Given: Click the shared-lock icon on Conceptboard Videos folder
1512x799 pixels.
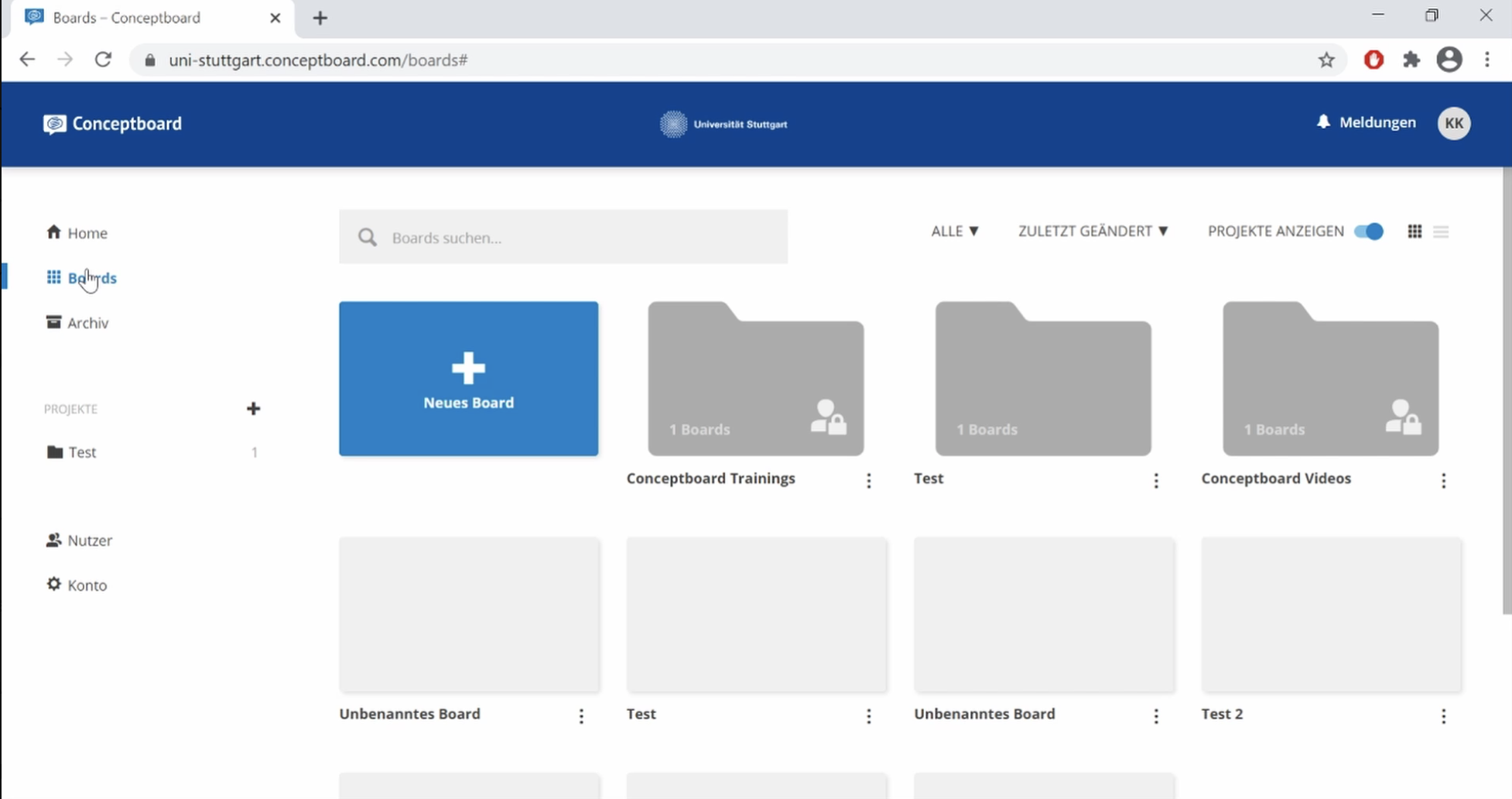Looking at the screenshot, I should (1403, 417).
